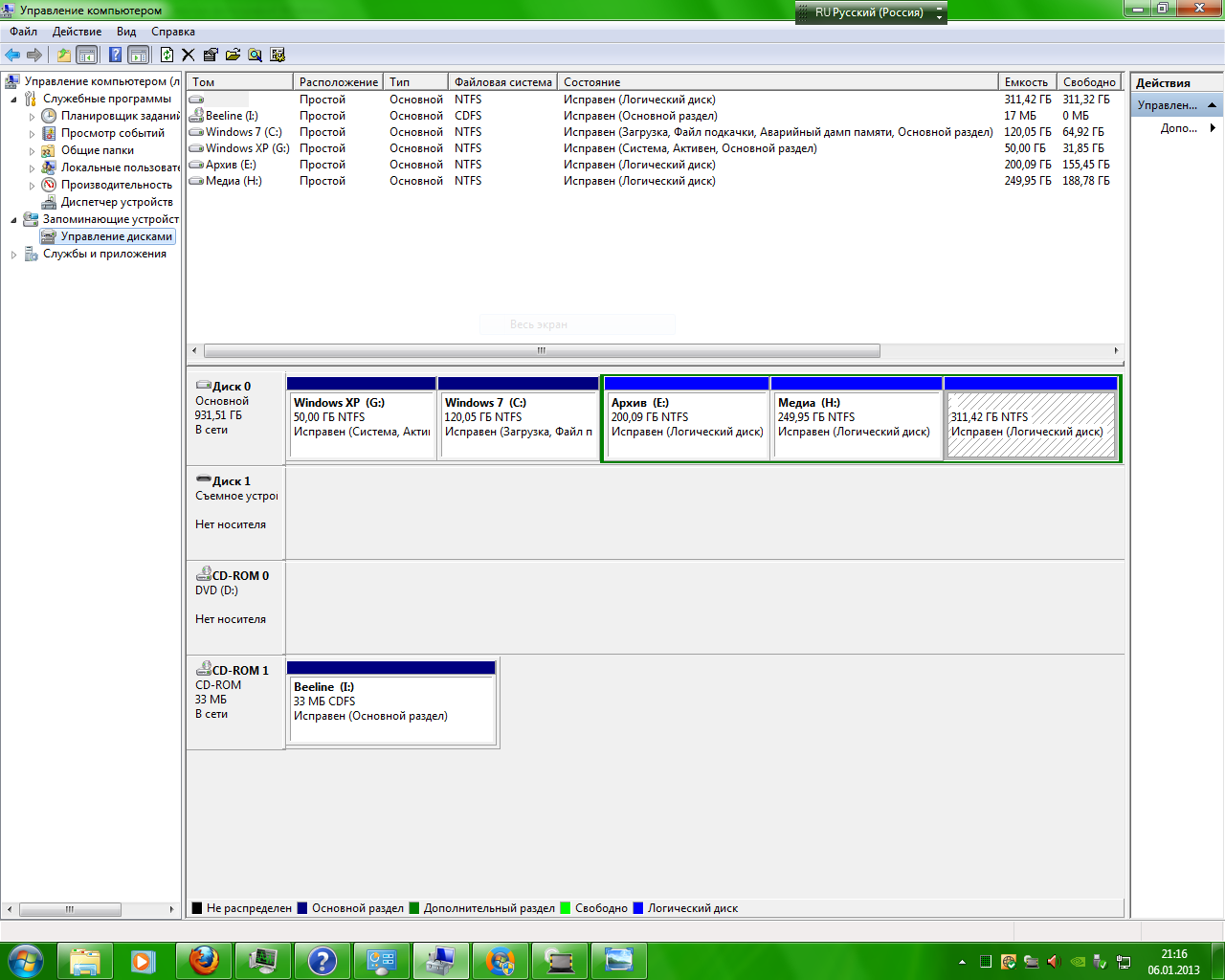Collapse the Служебные программы tree node
Screen dimensions: 1225x980
pos(13,99)
